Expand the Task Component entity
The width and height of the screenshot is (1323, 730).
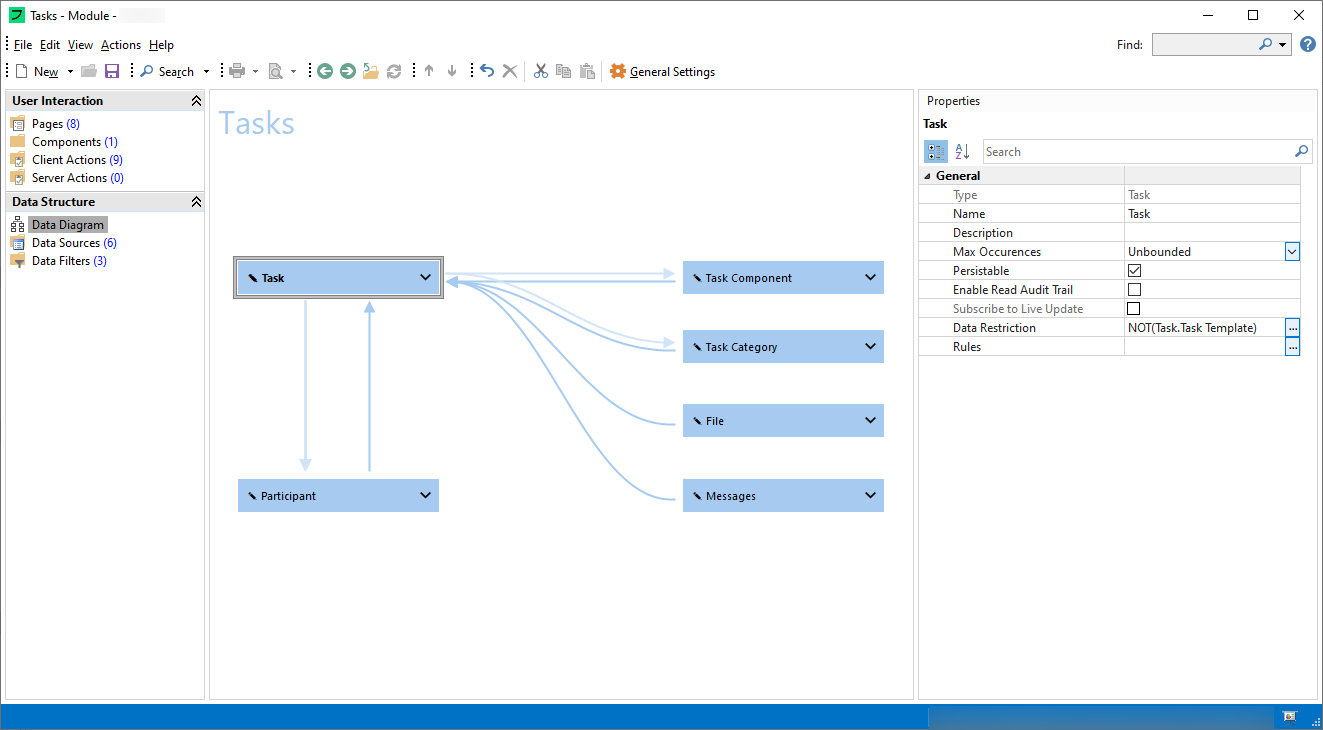(x=870, y=278)
